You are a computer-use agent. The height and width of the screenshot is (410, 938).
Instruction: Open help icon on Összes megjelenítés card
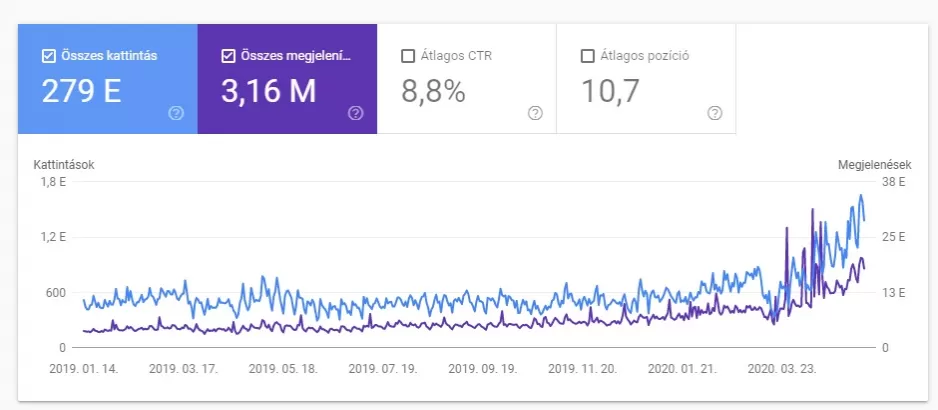356,113
